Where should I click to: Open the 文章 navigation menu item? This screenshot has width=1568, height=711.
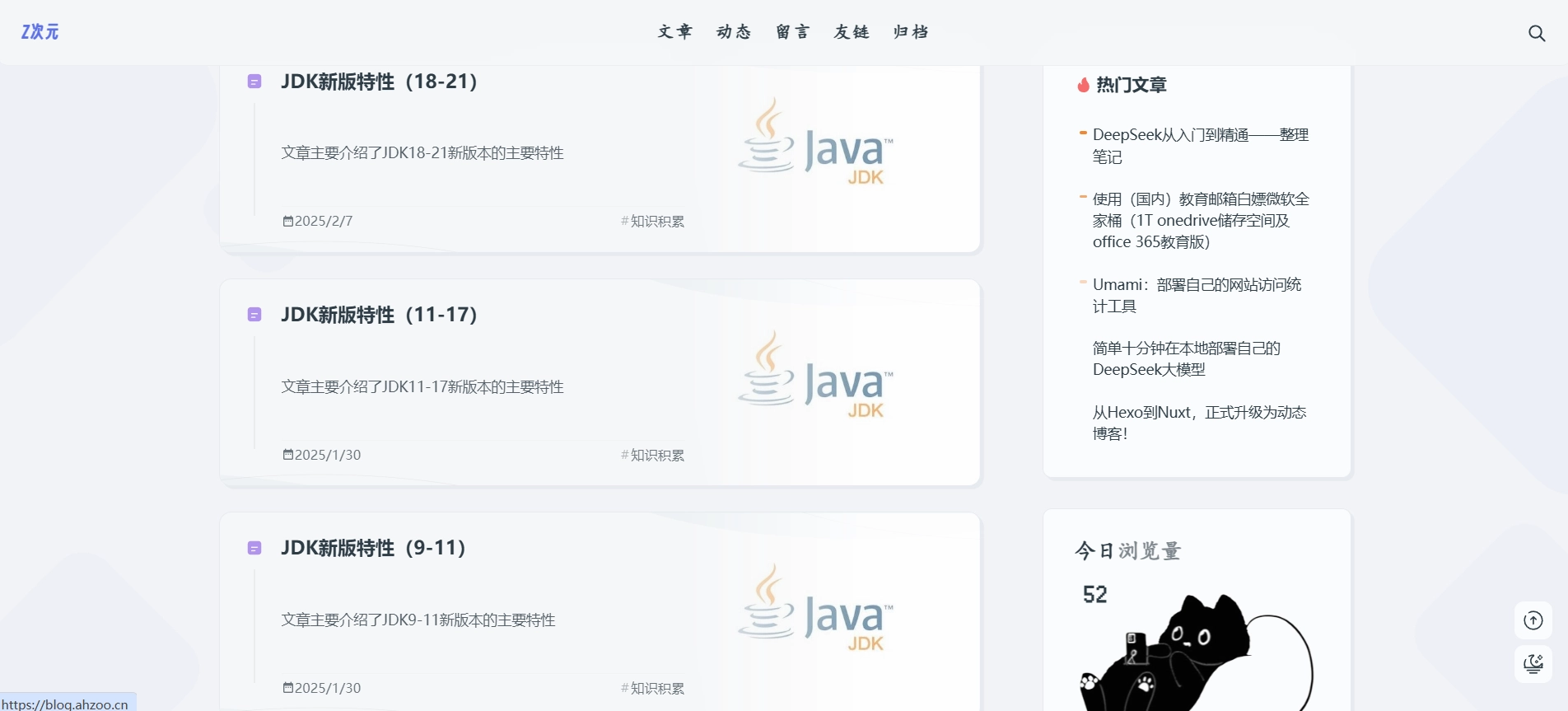[x=674, y=32]
